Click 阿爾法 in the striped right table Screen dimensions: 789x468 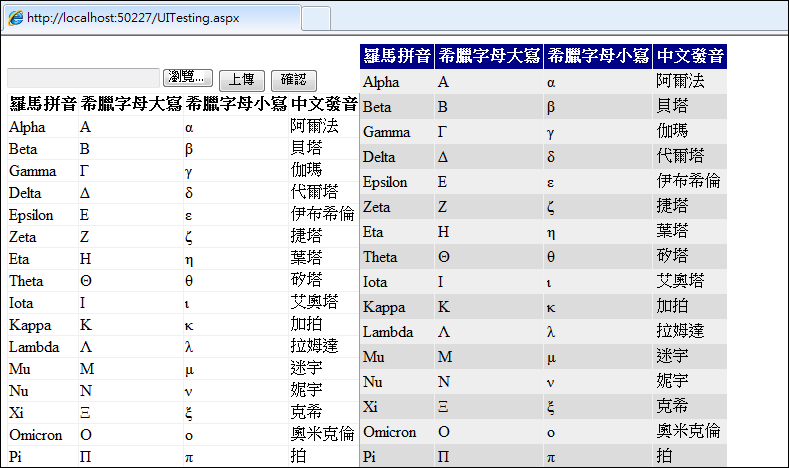pyautogui.click(x=680, y=81)
